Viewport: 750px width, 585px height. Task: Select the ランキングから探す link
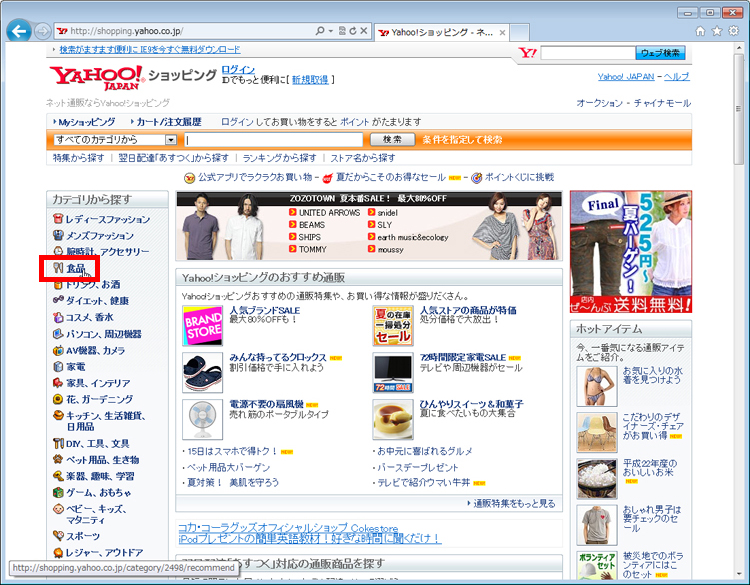279,158
